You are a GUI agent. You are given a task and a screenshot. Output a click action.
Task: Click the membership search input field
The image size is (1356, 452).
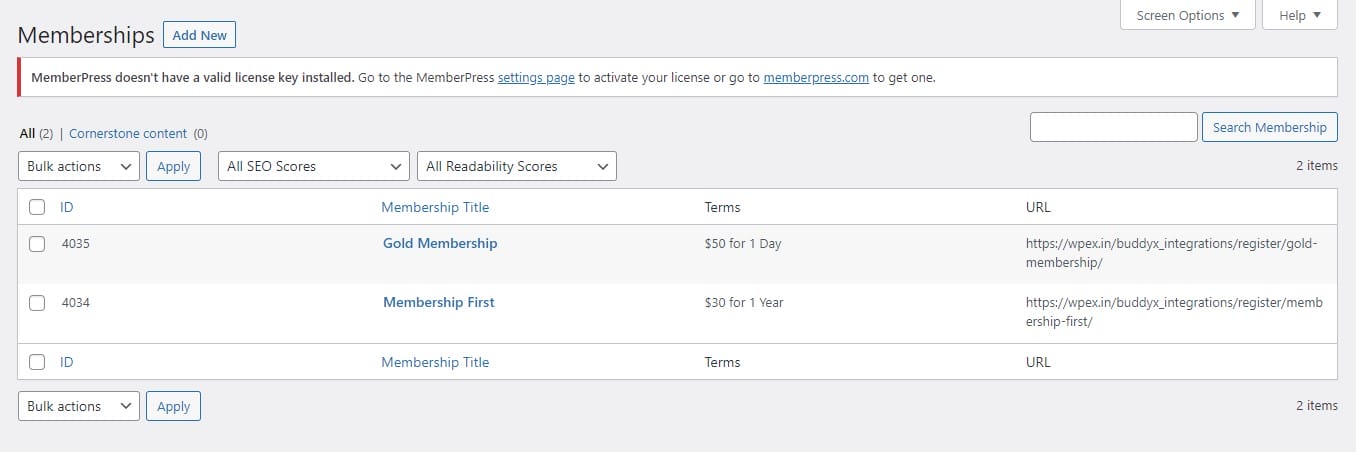tap(1113, 127)
